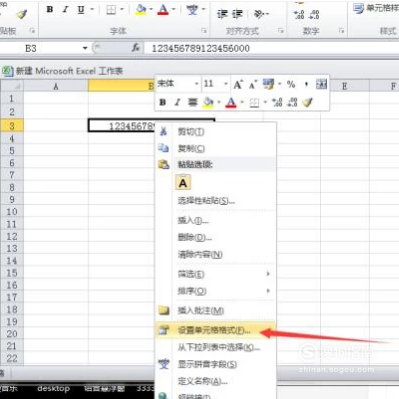Screen dimensions: 399x399
Task: Apply the ribbon fill color bucket
Action: coord(141,10)
